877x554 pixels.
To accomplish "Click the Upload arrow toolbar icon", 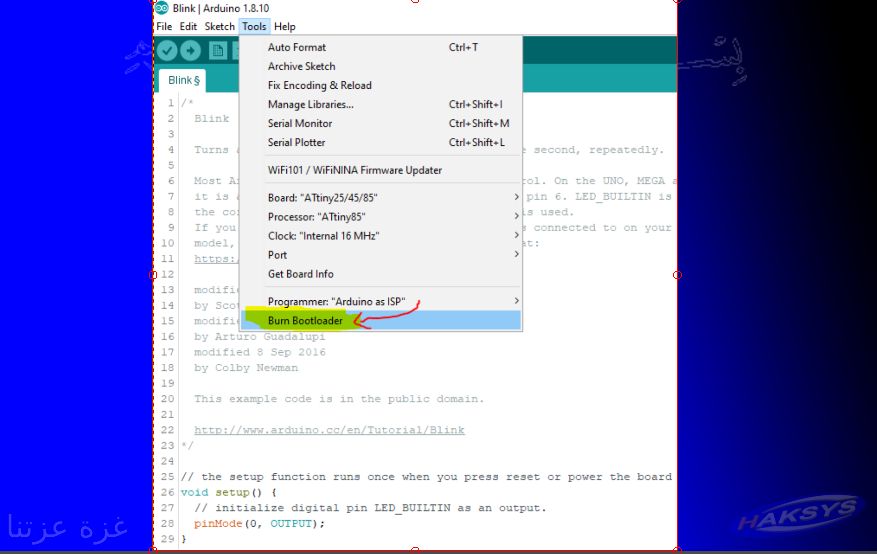I will (191, 51).
